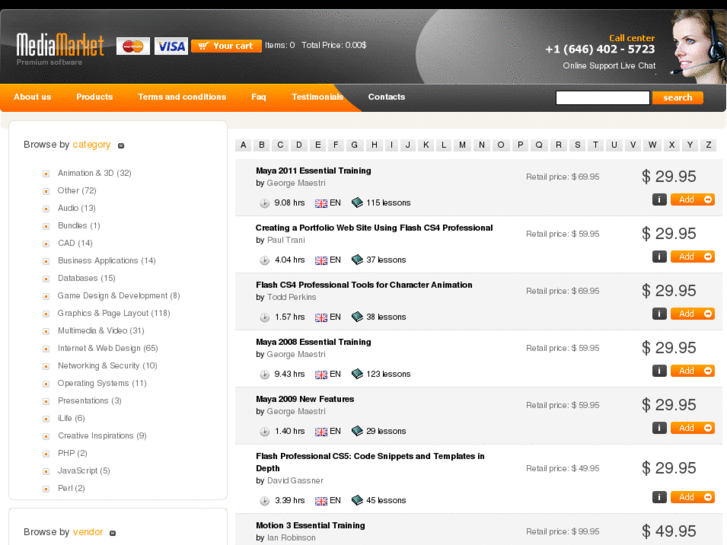Open Terms and conditions page
727x545 pixels.
click(182, 97)
